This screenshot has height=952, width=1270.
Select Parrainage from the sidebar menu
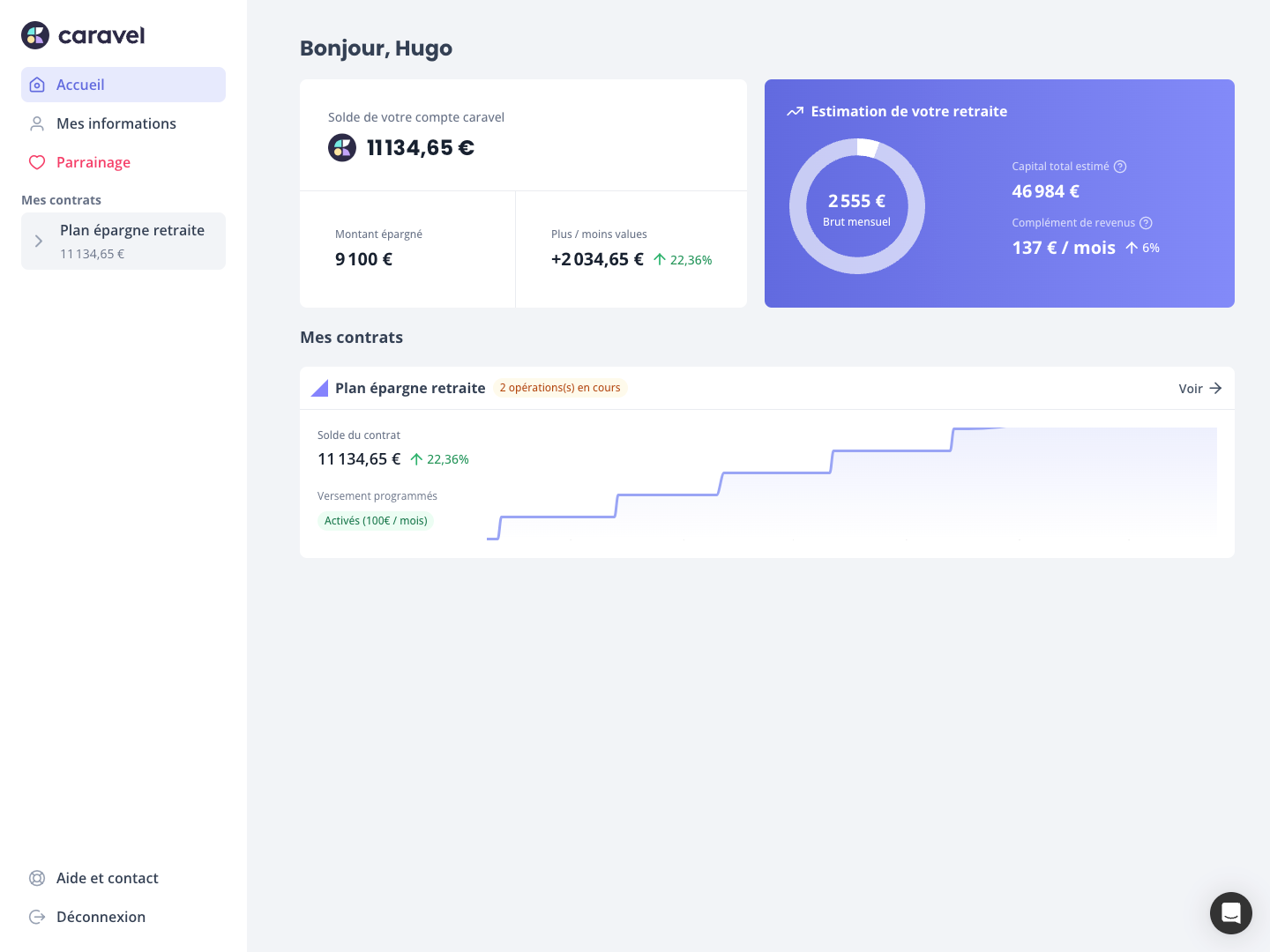pyautogui.click(x=93, y=162)
